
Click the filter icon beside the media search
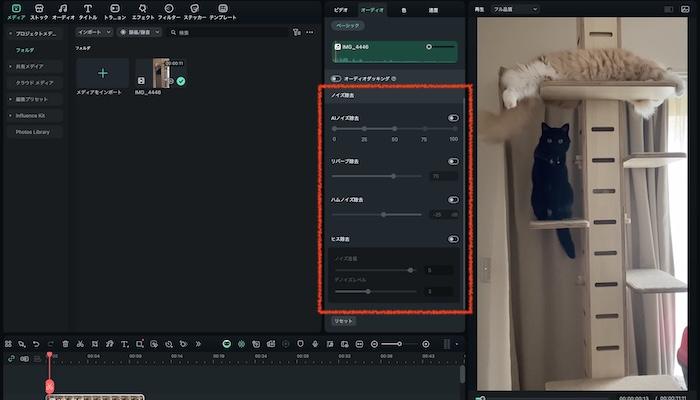[x=296, y=32]
